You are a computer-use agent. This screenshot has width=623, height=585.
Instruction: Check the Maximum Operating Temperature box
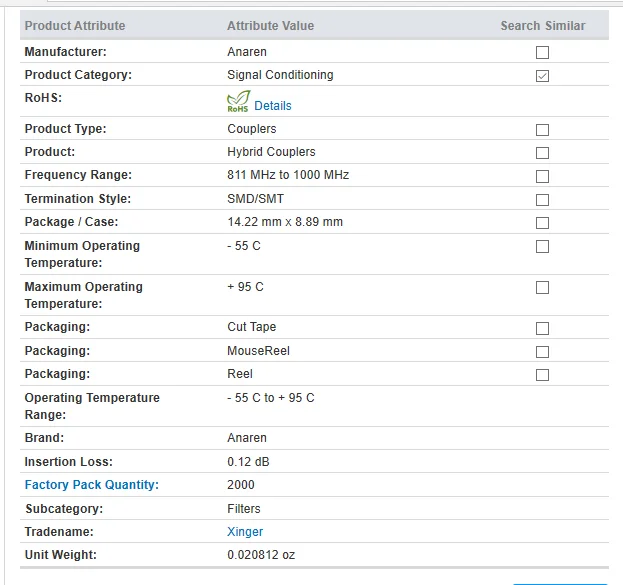pos(542,287)
